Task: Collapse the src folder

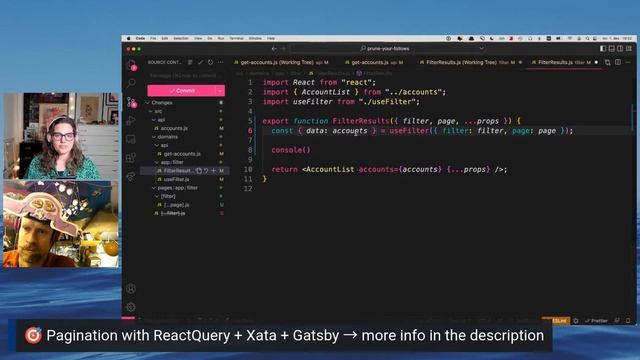Action: click(x=151, y=111)
